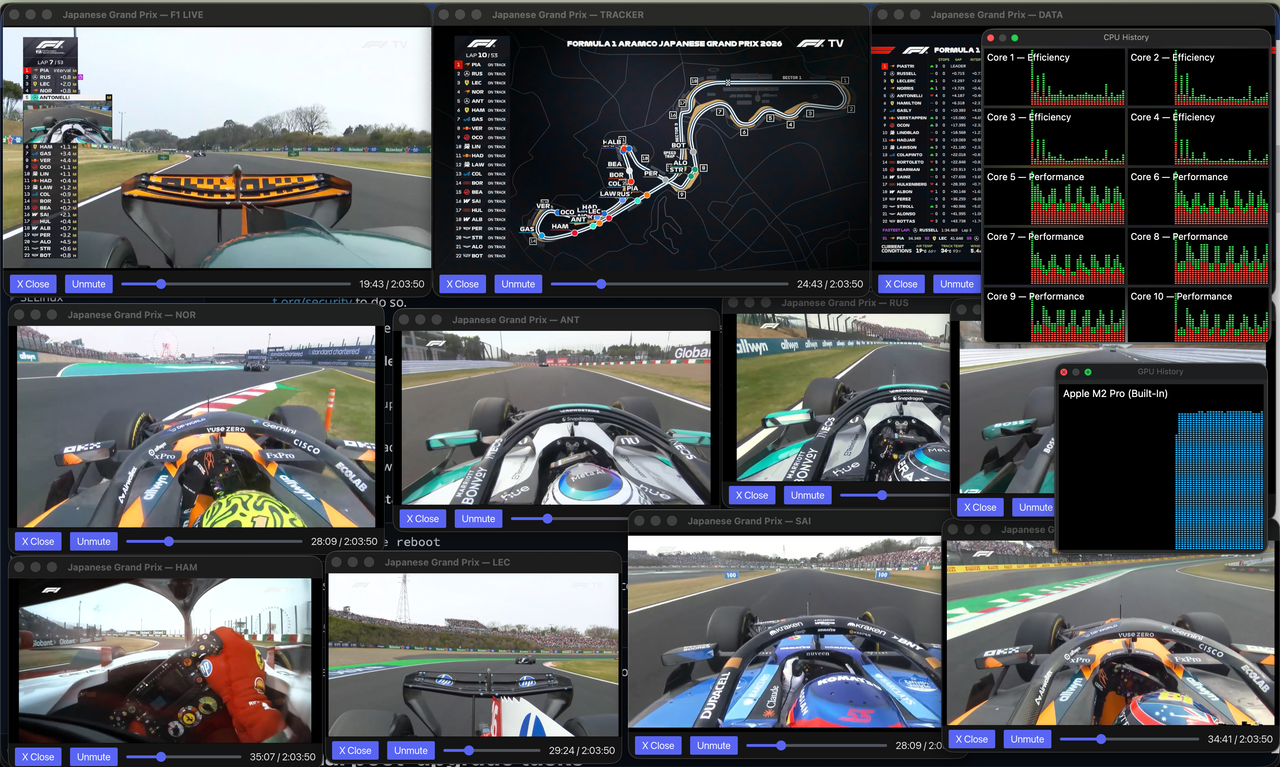Click the HAM onboard video feed
1280x767 pixels.
click(164, 660)
